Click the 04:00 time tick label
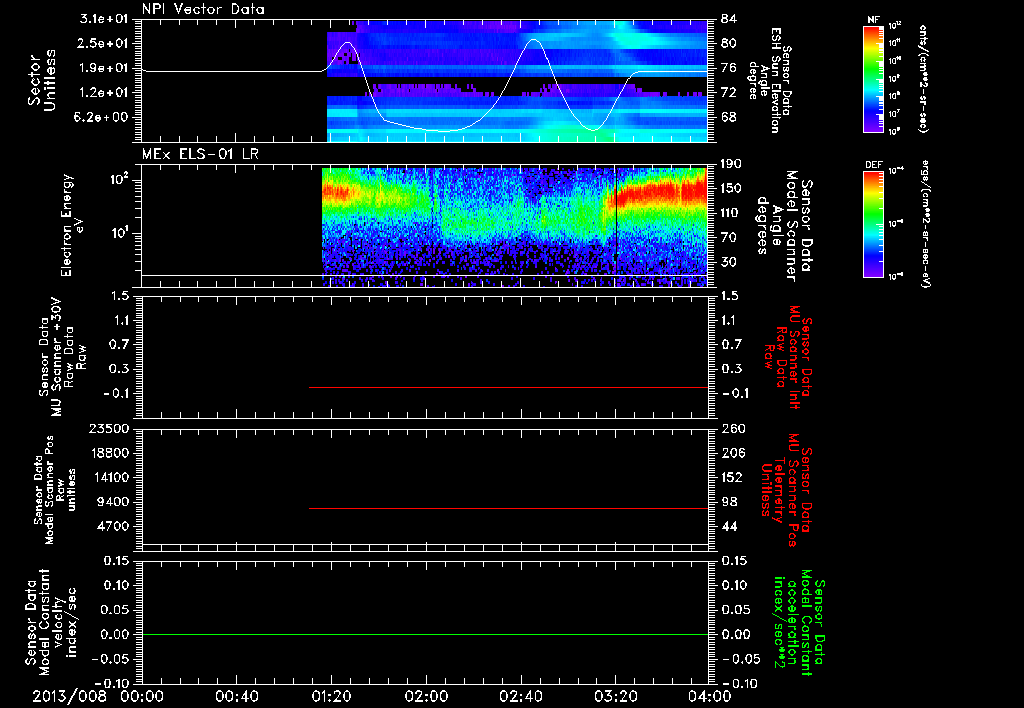This screenshot has width=1024, height=708. coord(710,696)
